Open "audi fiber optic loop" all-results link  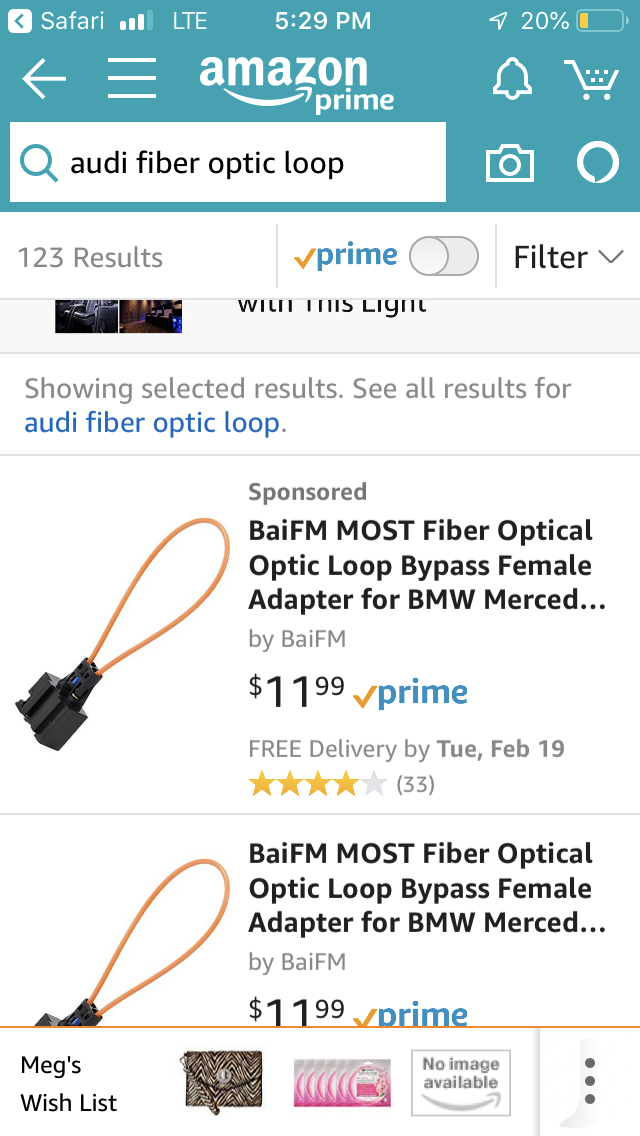[152, 423]
